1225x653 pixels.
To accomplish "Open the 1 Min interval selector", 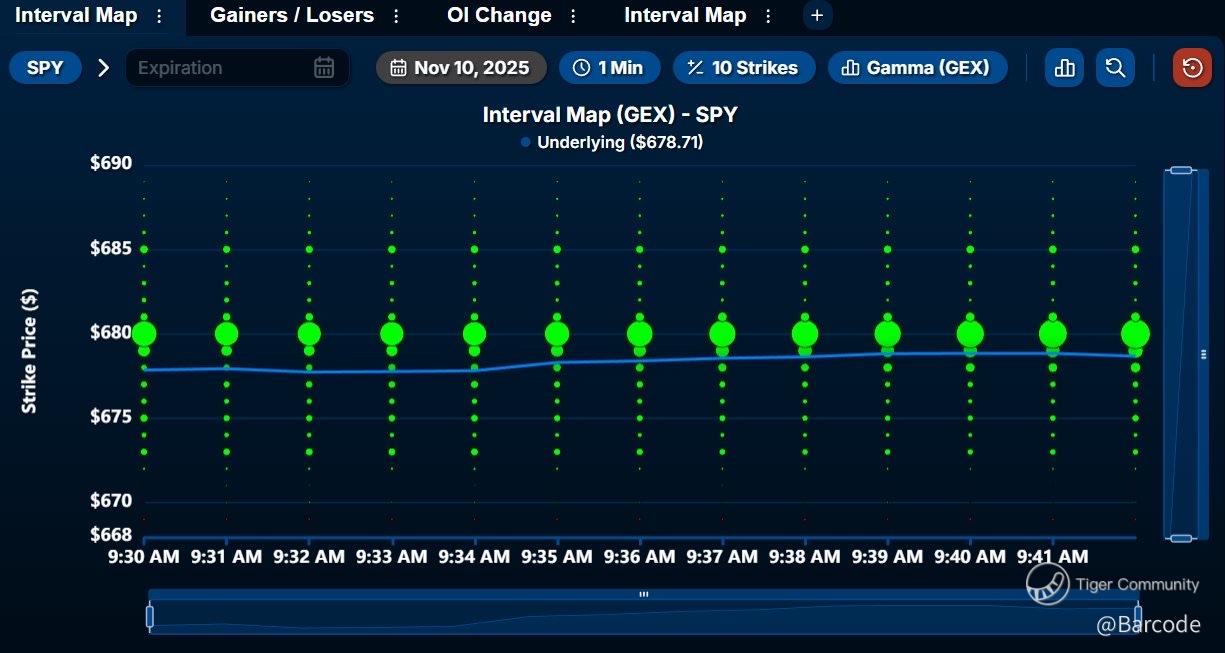I will click(609, 68).
